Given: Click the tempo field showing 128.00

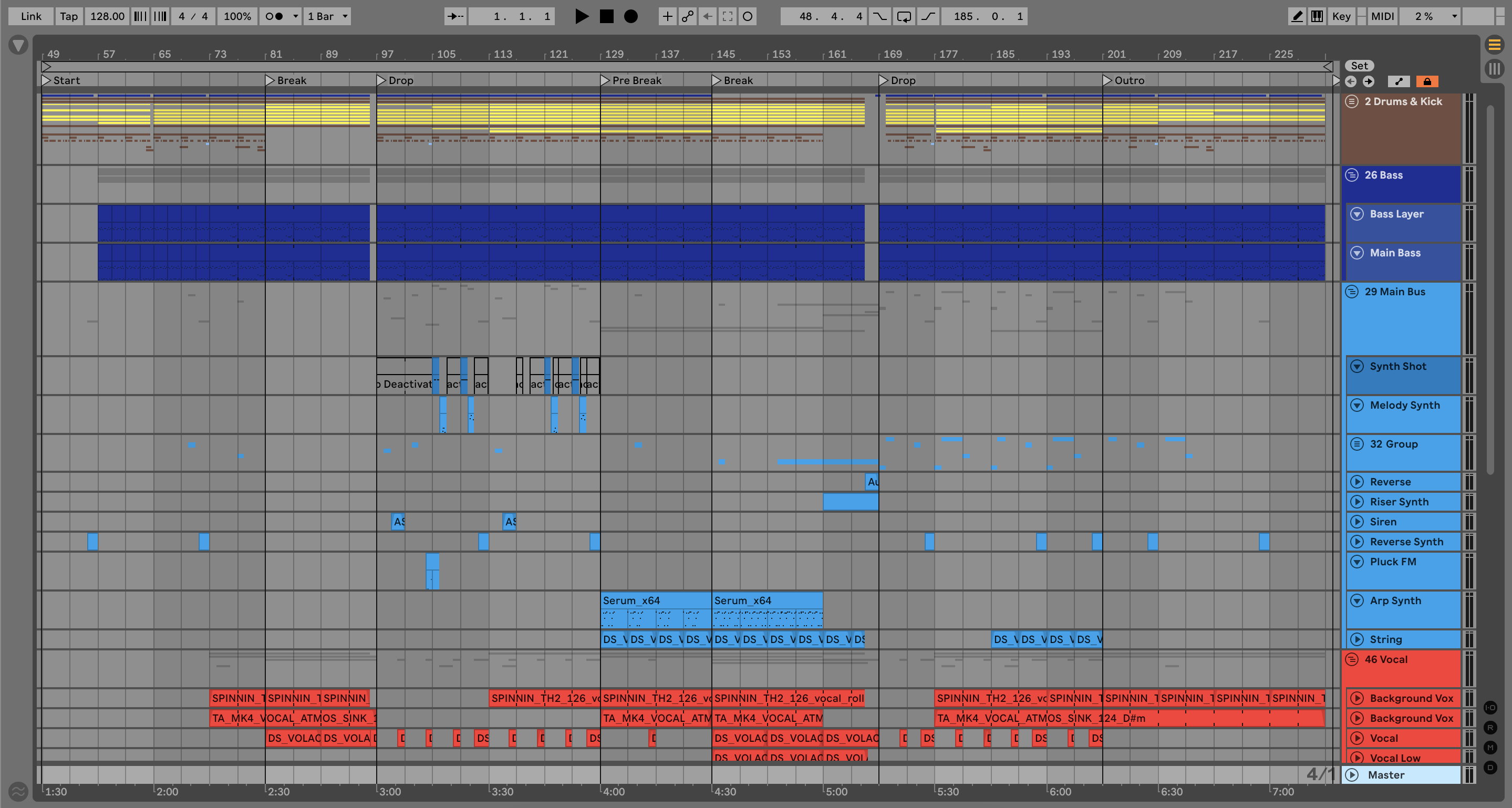Looking at the screenshot, I should pyautogui.click(x=107, y=16).
